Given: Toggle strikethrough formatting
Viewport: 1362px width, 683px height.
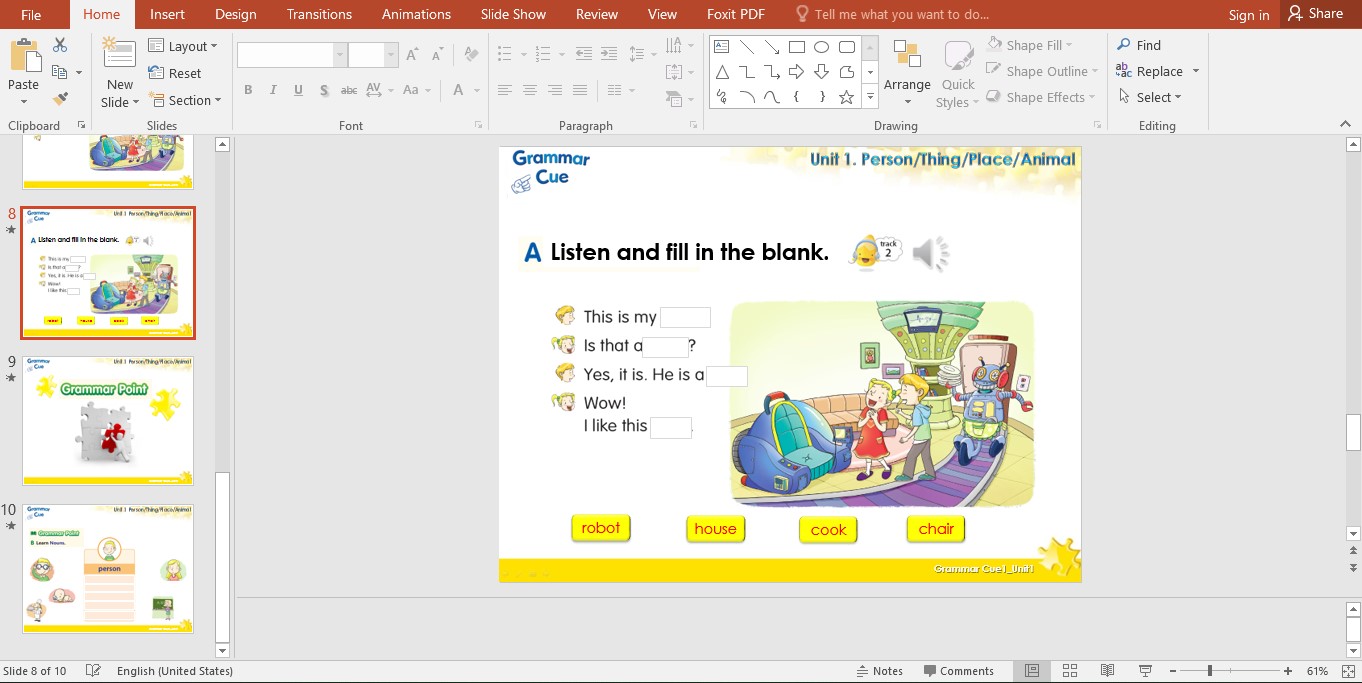Looking at the screenshot, I should (349, 90).
